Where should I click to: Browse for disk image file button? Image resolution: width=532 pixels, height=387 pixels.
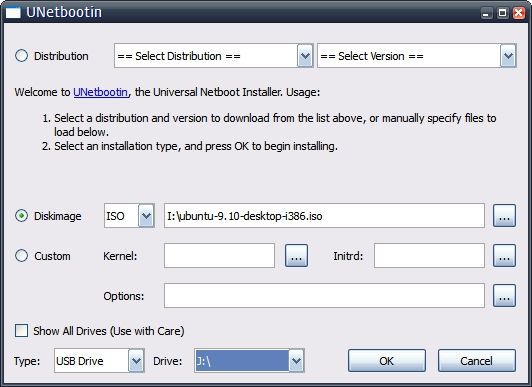tap(505, 216)
